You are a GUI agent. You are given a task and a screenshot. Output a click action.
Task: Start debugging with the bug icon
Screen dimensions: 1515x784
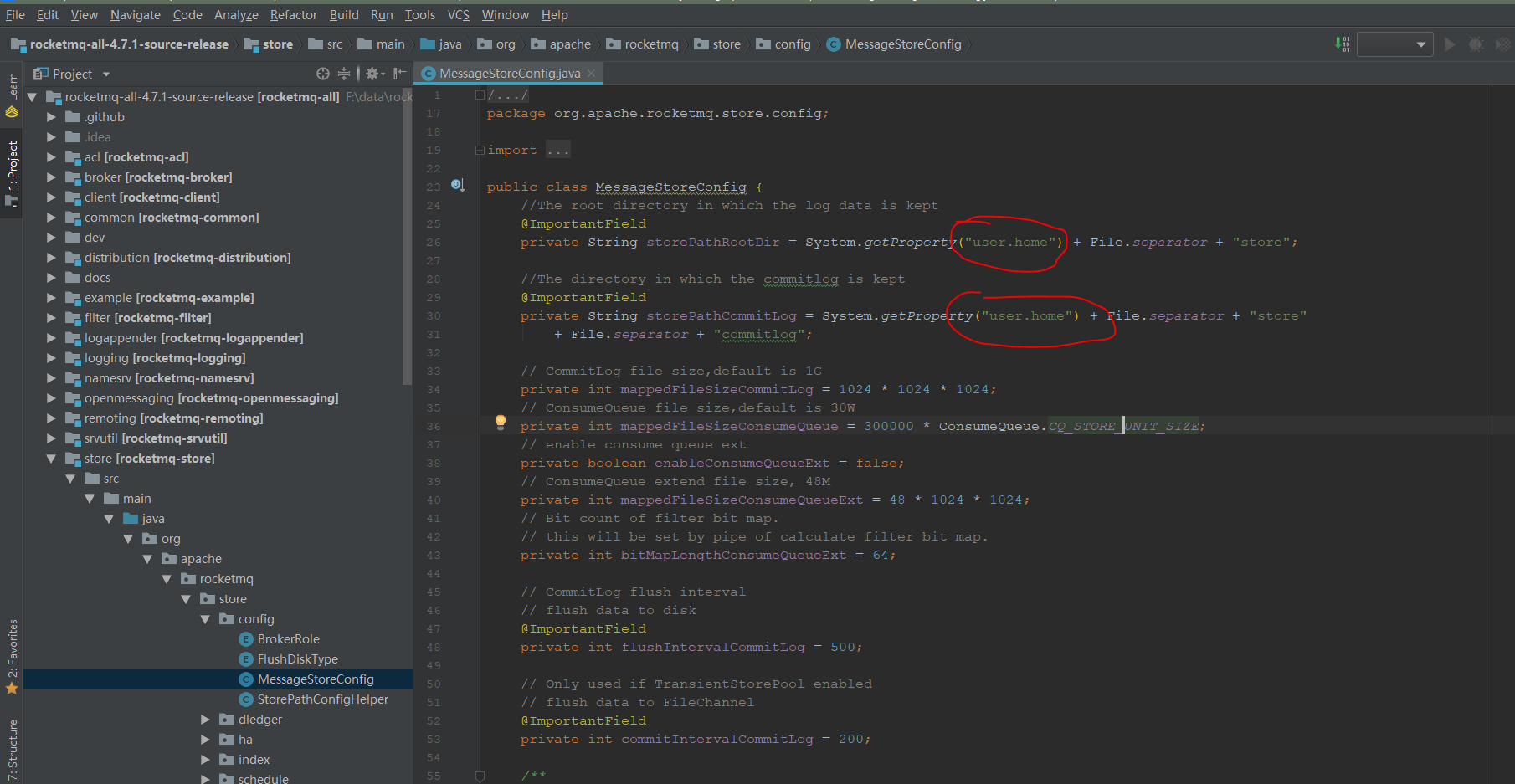pos(1475,44)
